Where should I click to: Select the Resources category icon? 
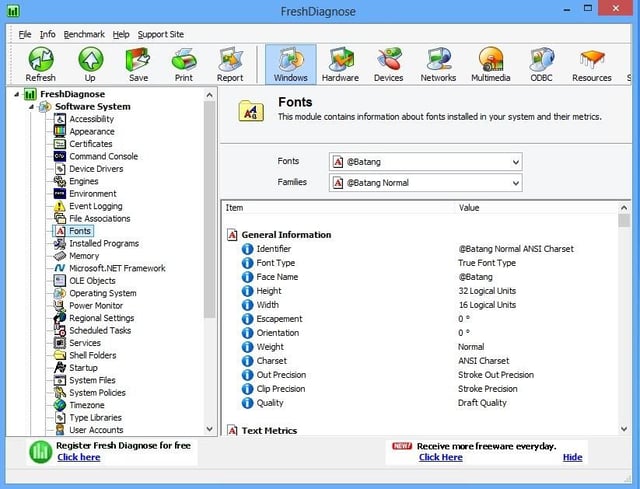coord(591,64)
